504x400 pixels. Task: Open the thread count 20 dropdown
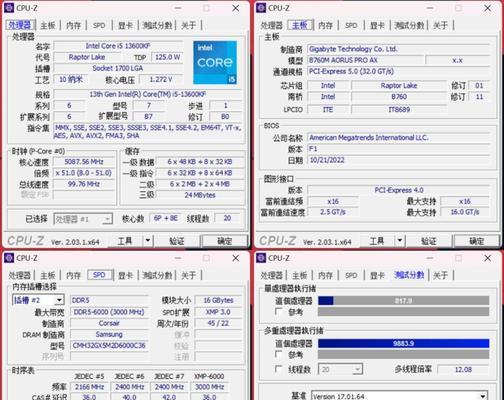click(340, 369)
